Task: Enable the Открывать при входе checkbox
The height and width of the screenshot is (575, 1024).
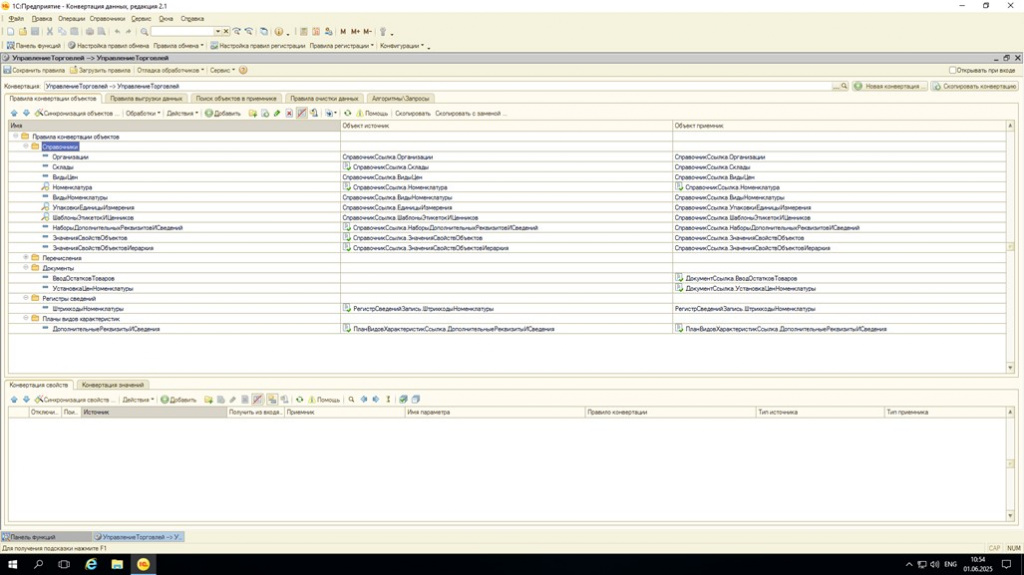Action: 952,70
